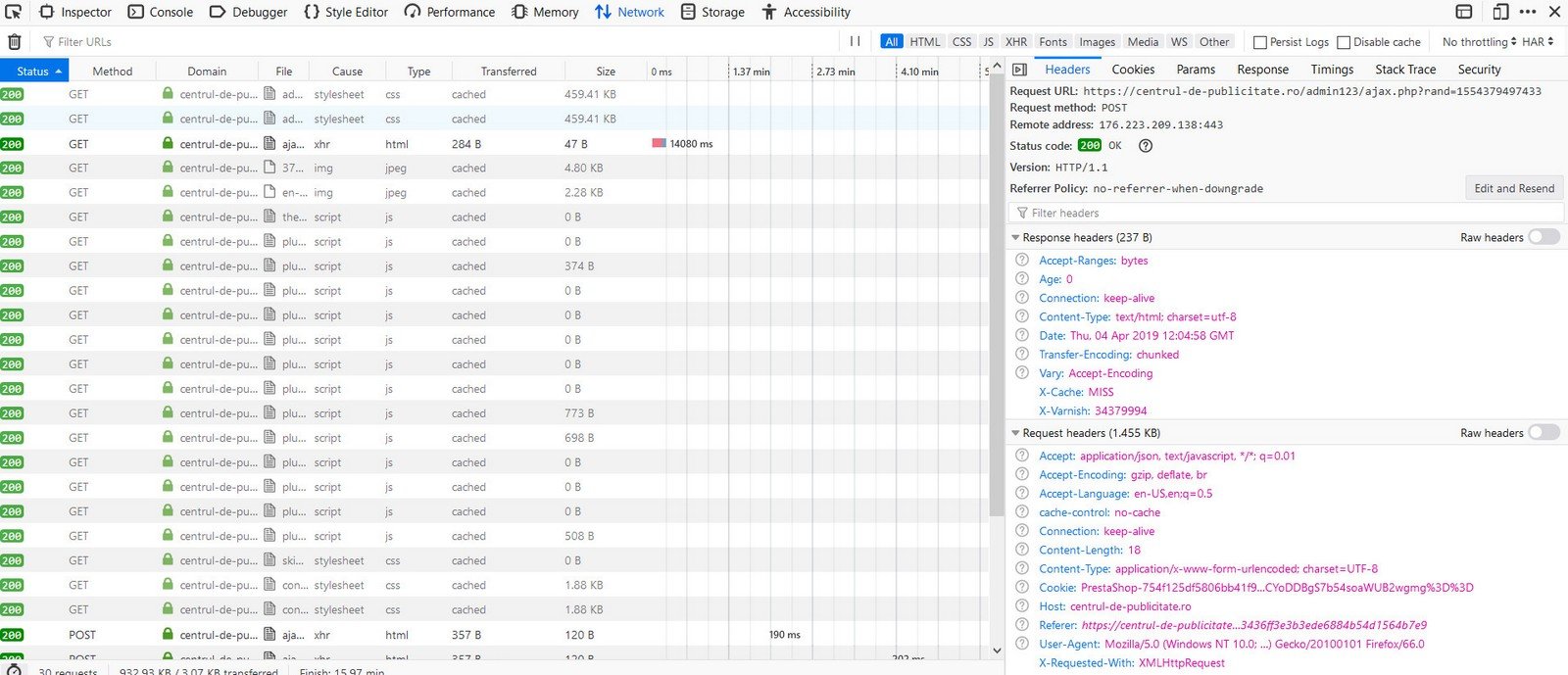Click the Filter headers input field

point(1285,213)
